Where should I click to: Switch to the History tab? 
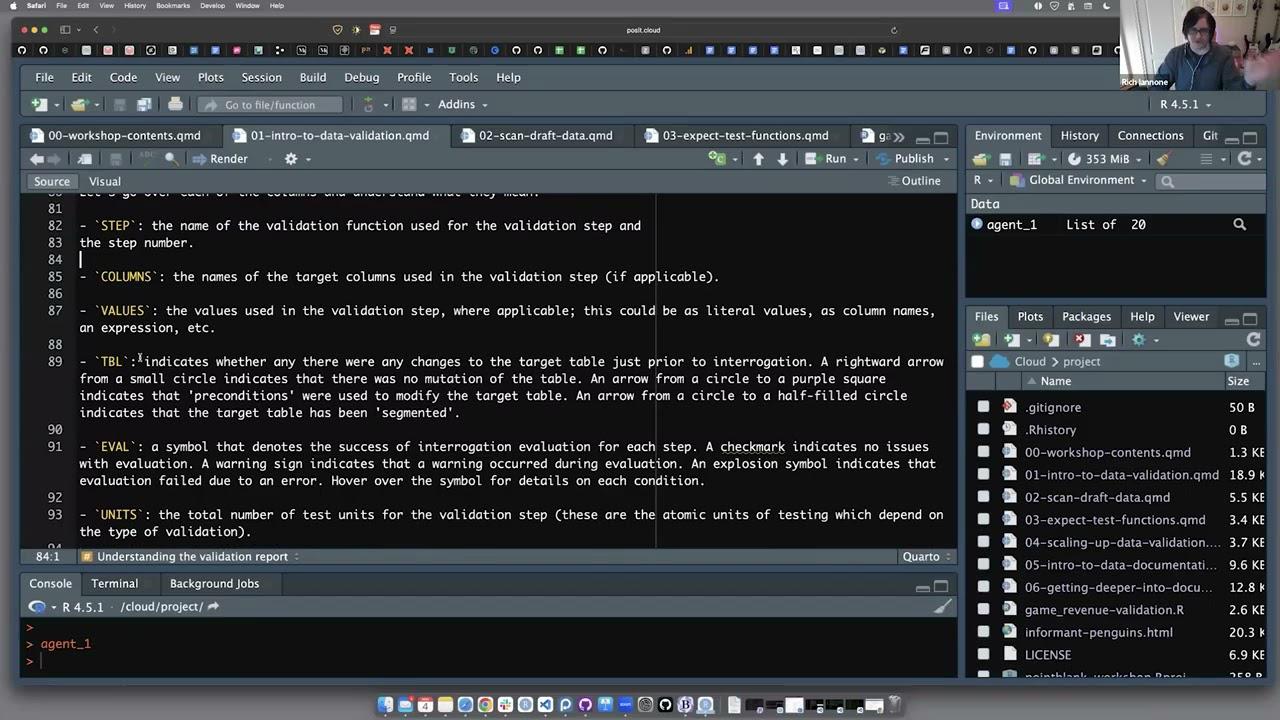1079,135
